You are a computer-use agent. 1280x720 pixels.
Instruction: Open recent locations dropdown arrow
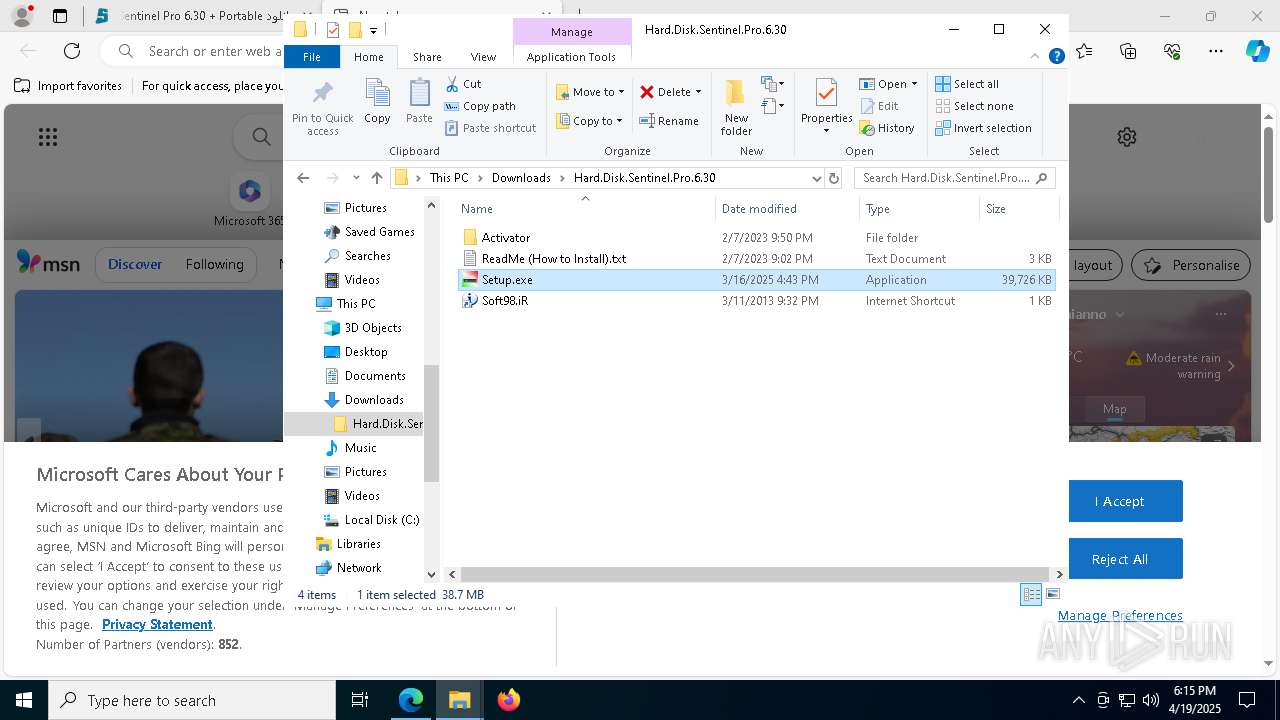click(x=356, y=178)
